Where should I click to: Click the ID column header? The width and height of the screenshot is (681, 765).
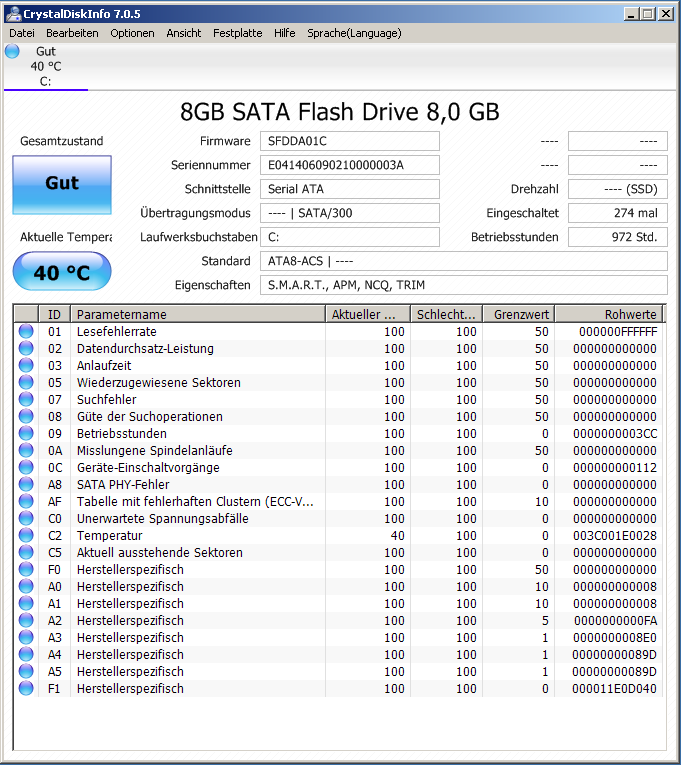54,314
